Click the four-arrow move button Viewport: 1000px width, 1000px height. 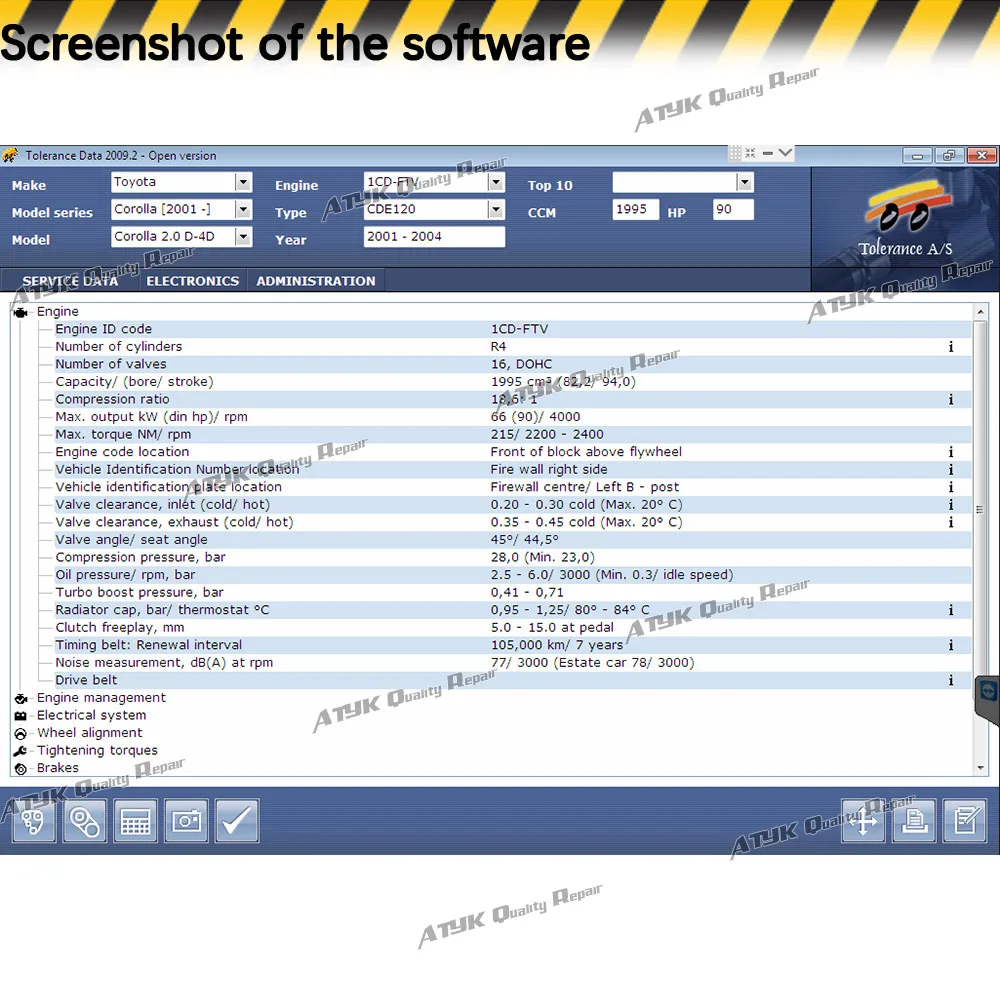pos(863,821)
